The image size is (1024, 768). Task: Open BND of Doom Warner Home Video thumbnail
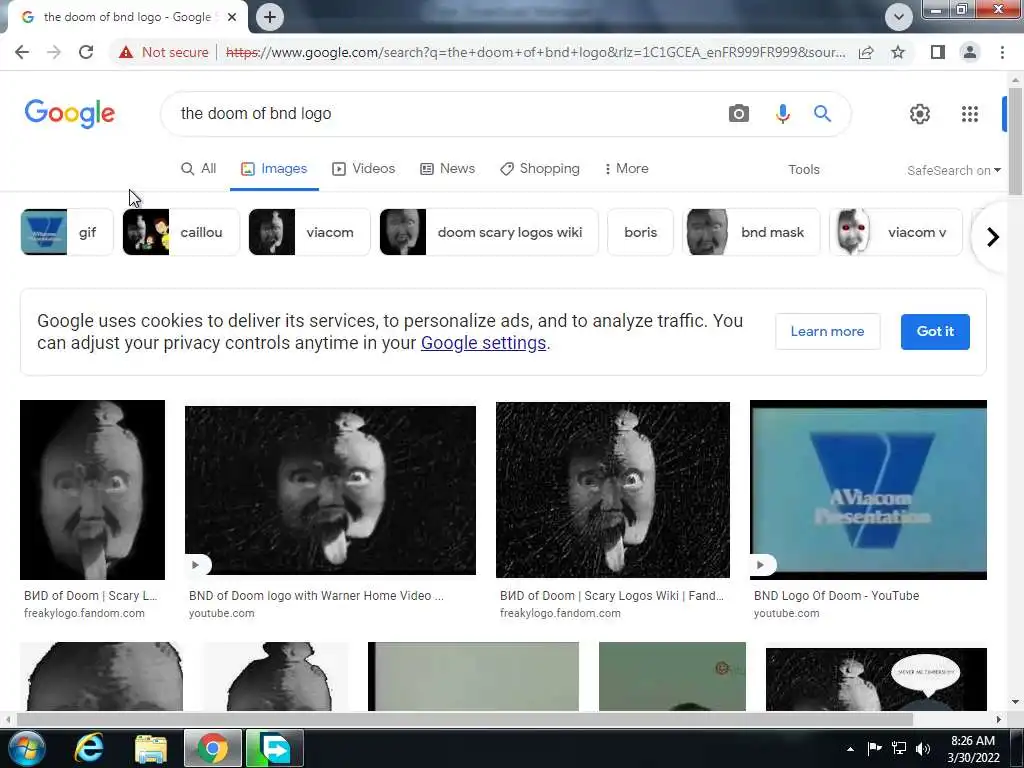coord(330,490)
